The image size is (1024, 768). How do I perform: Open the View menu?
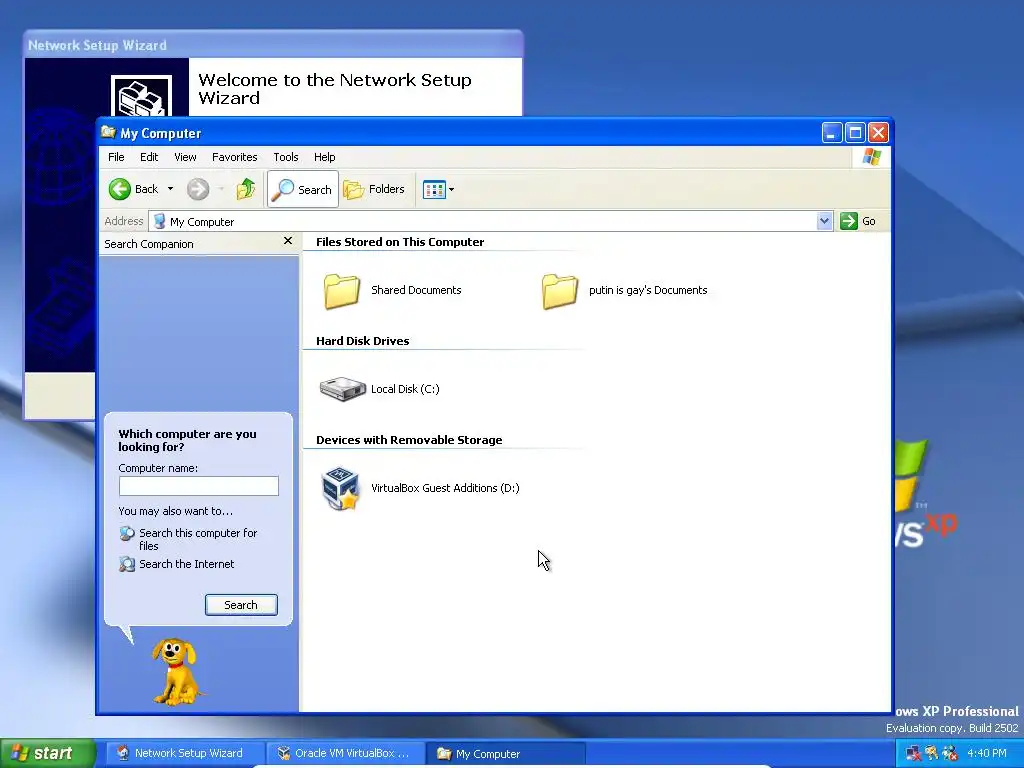pyautogui.click(x=185, y=157)
